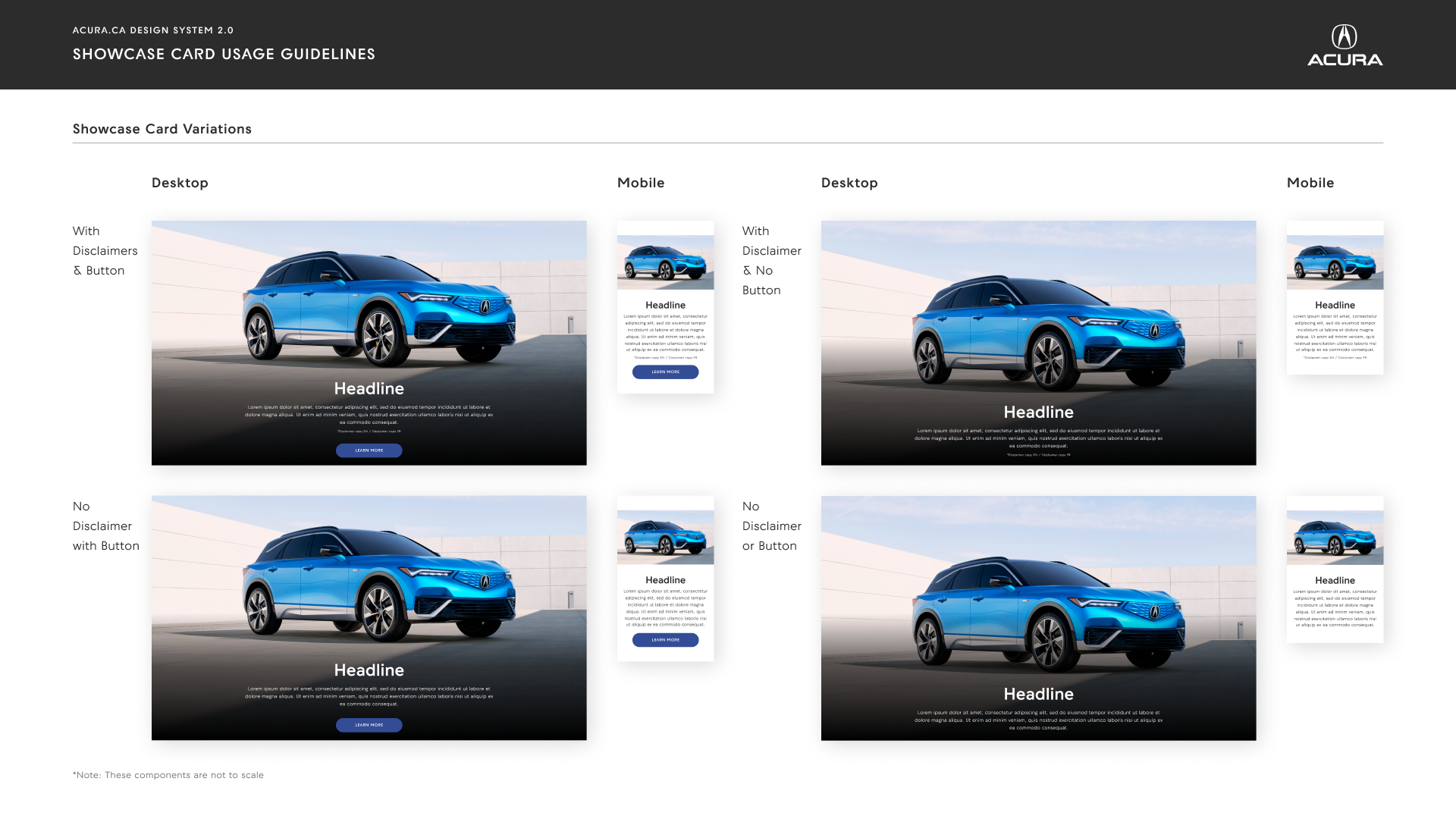This screenshot has width=1456, height=819.
Task: Select mobile card car image, no disclaimer with button
Action: tap(666, 538)
